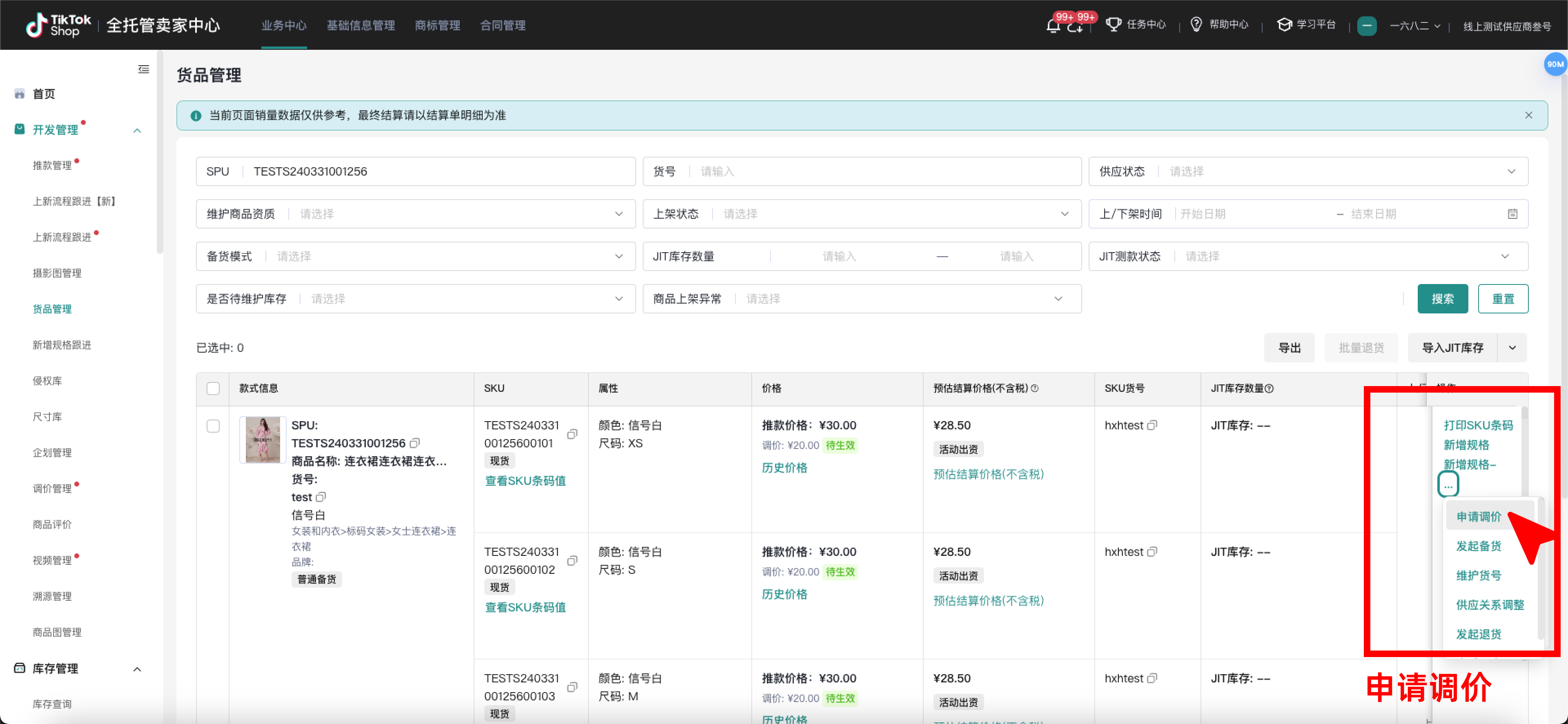The width and height of the screenshot is (1568, 724).
Task: Open the 备货模式 dropdown
Action: coord(416,257)
